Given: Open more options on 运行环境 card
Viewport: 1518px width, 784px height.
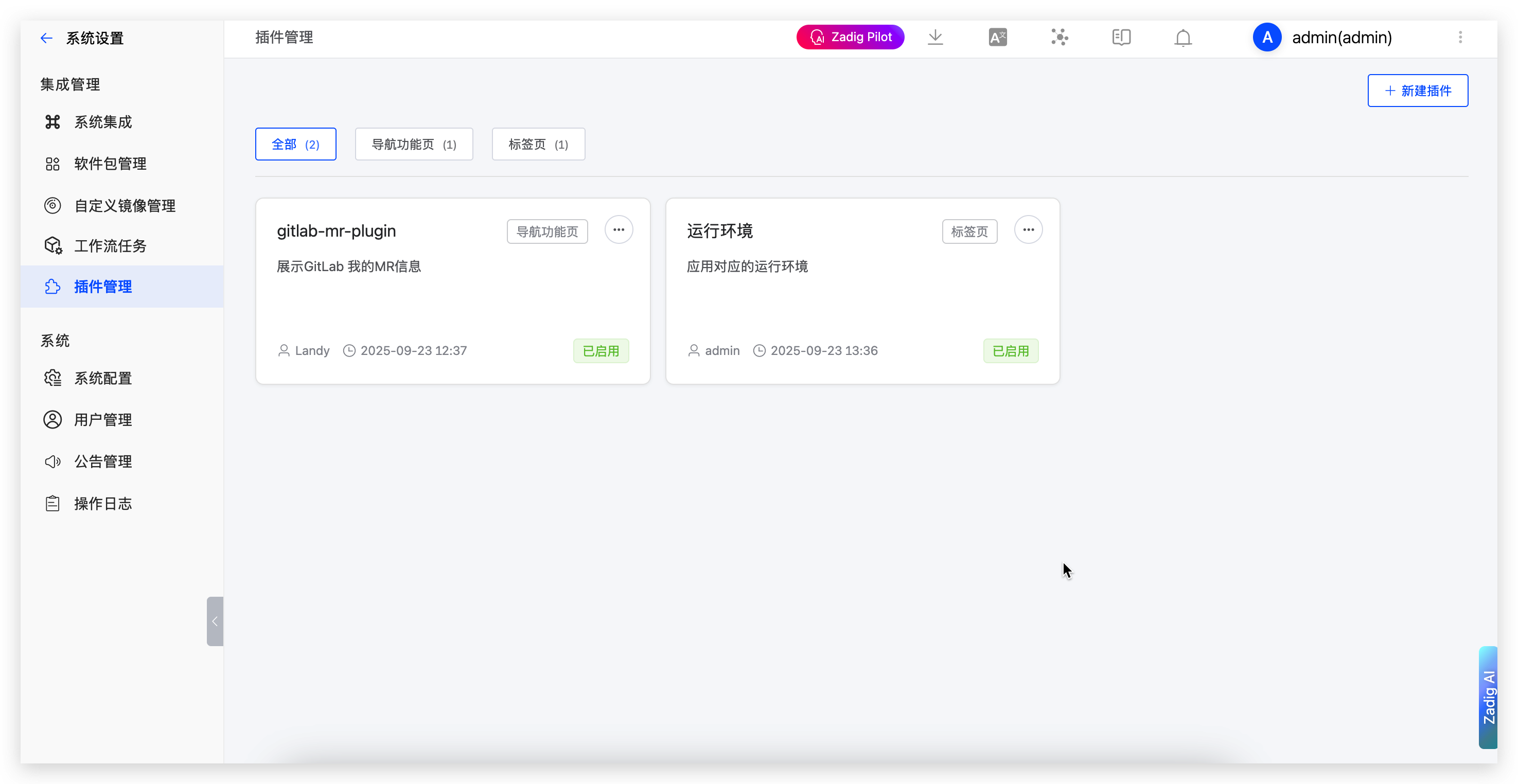Looking at the screenshot, I should [x=1028, y=230].
